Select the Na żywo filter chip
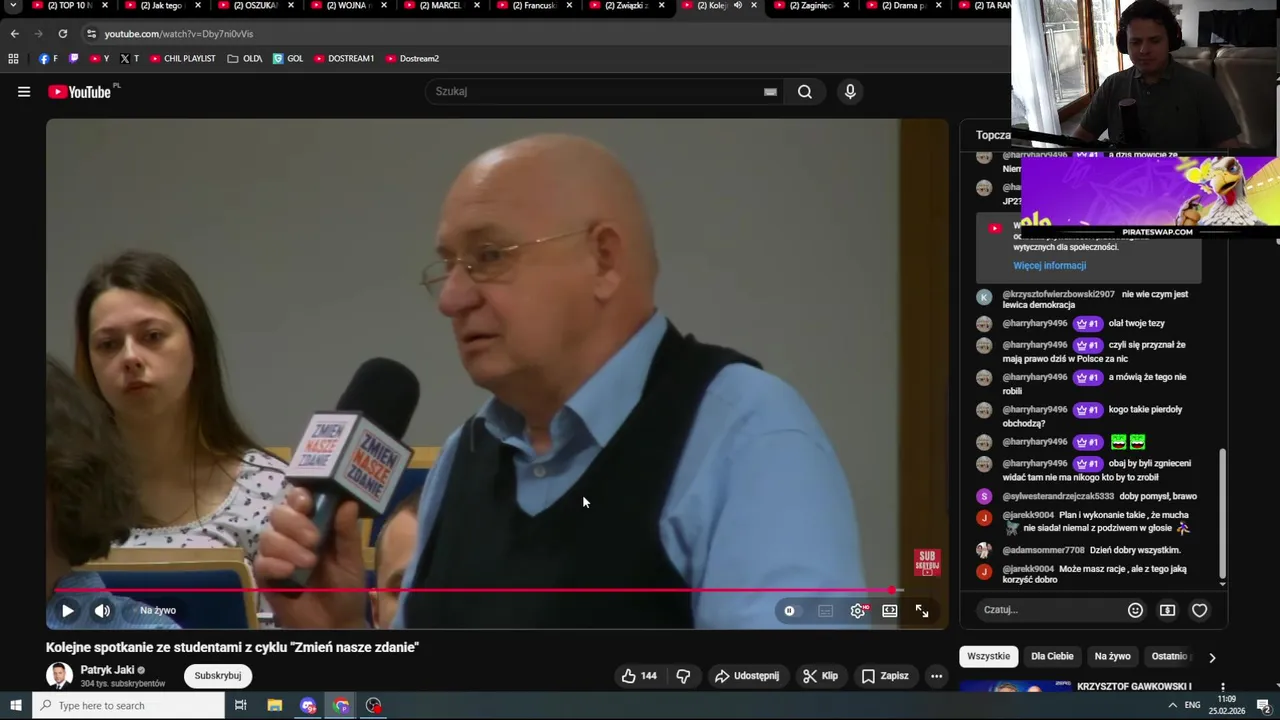Image resolution: width=1280 pixels, height=720 pixels. pyautogui.click(x=1112, y=656)
